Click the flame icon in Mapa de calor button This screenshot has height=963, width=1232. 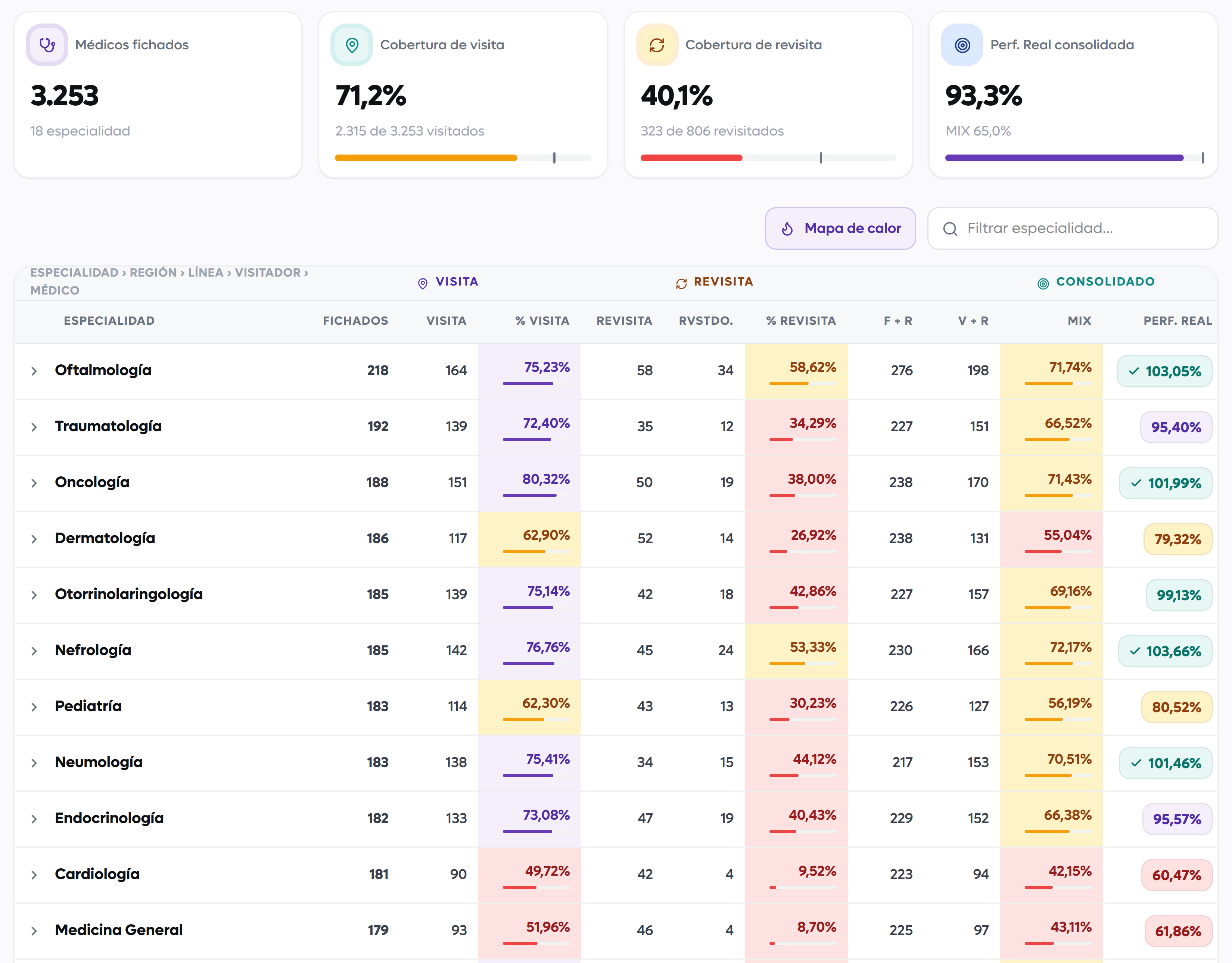click(787, 228)
